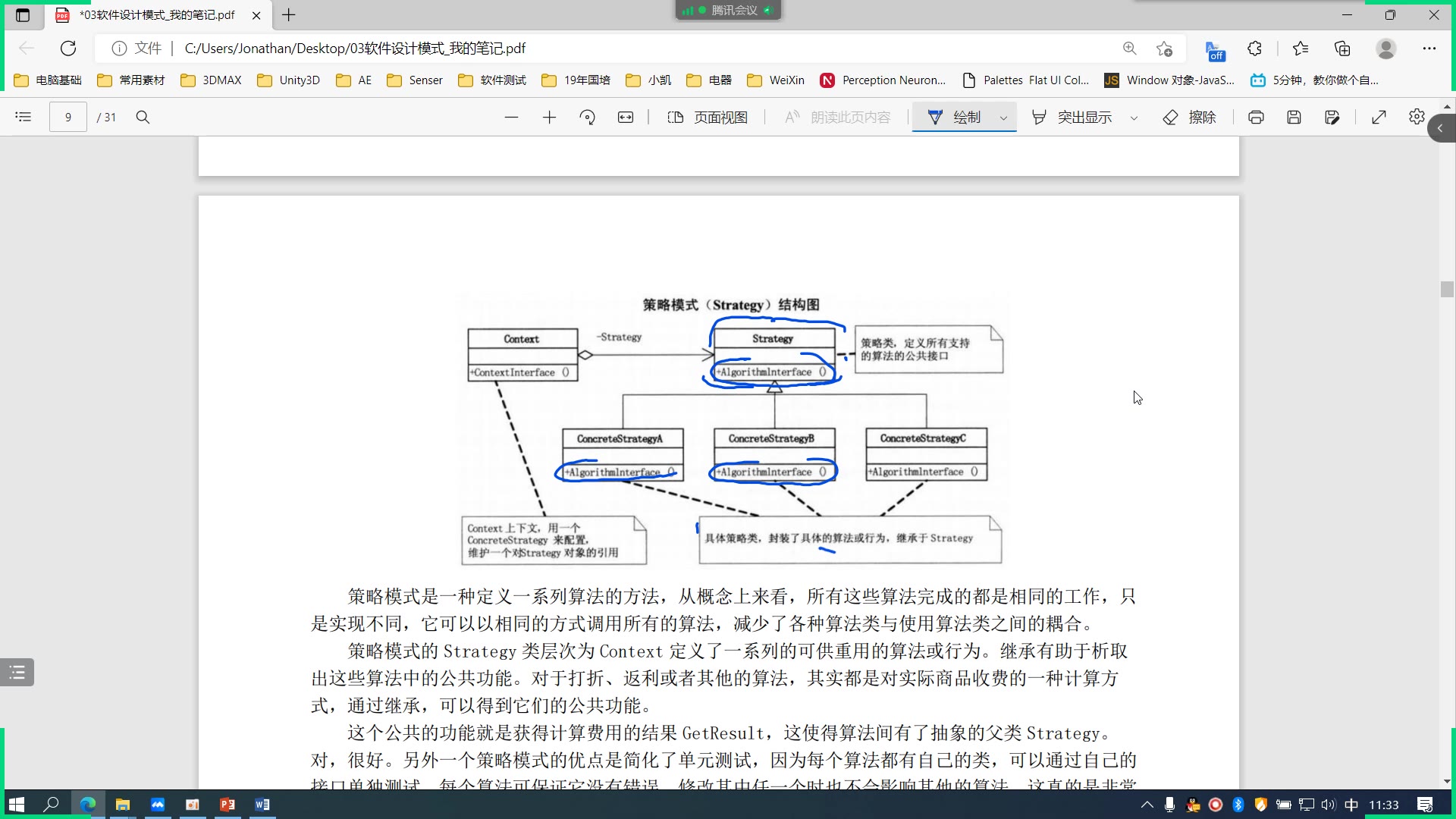The height and width of the screenshot is (819, 1456).
Task: Toggle the 绘制 draw tool
Action: pyautogui.click(x=955, y=117)
